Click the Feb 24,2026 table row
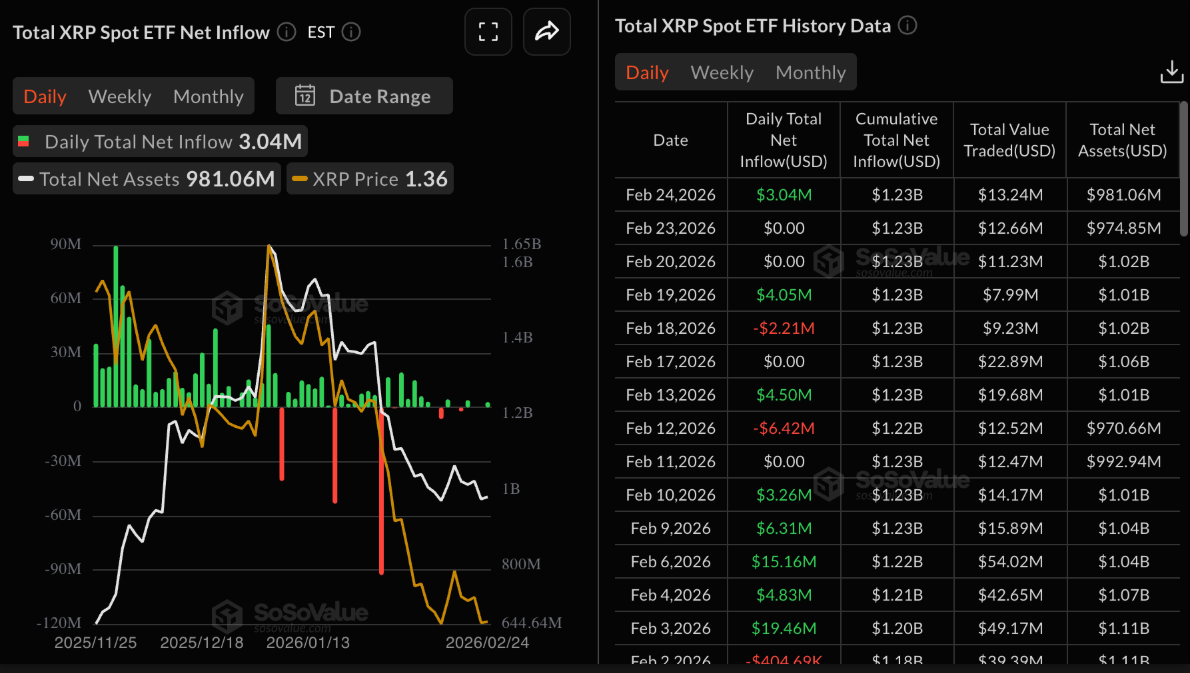 click(x=896, y=195)
